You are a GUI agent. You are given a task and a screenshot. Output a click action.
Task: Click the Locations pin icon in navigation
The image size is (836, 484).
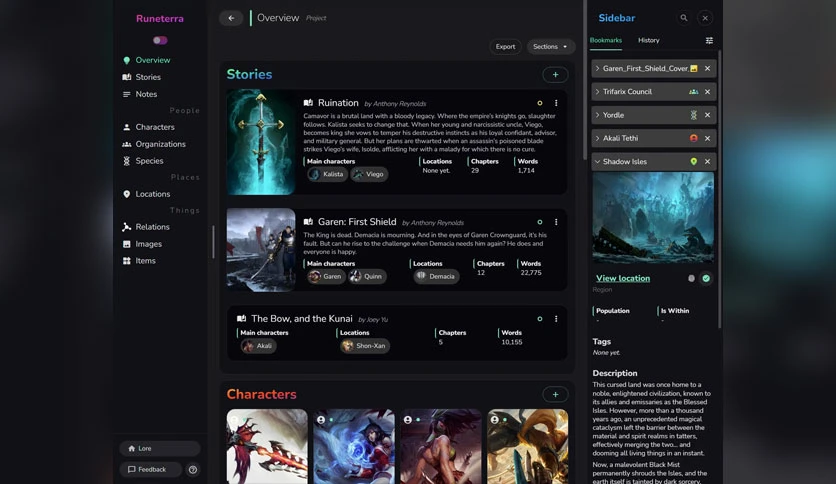(126, 194)
